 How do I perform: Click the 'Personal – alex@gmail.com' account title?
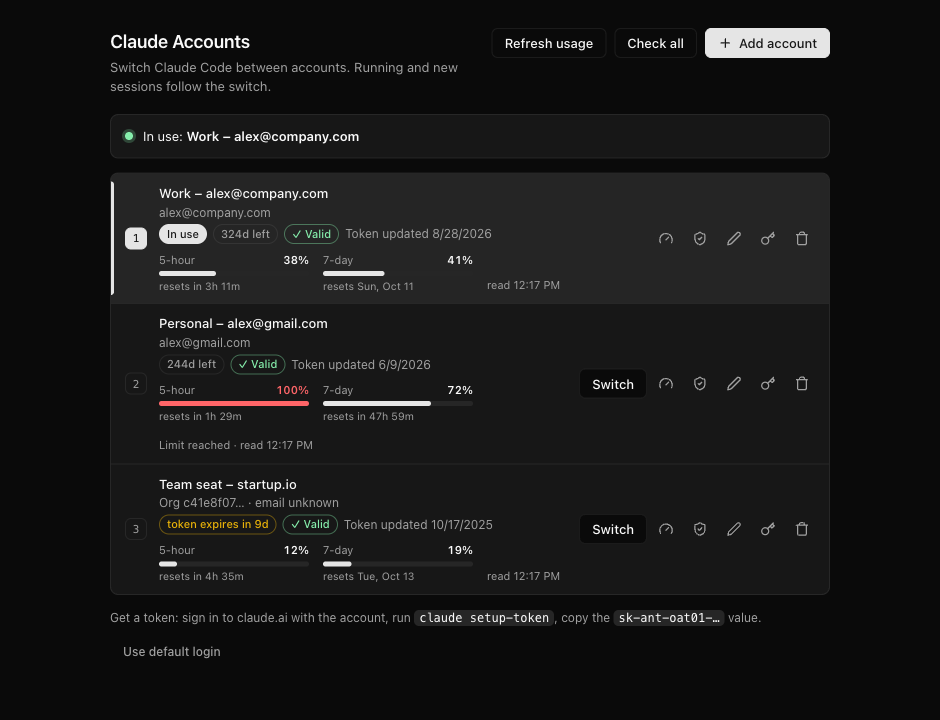[243, 324]
